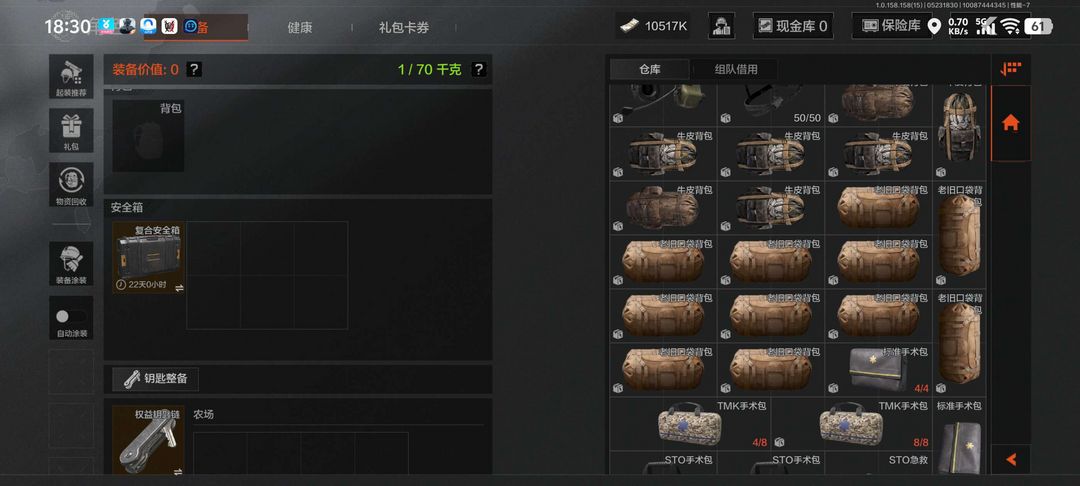Click the swap arrows on 权益钥匙链

pos(178,472)
